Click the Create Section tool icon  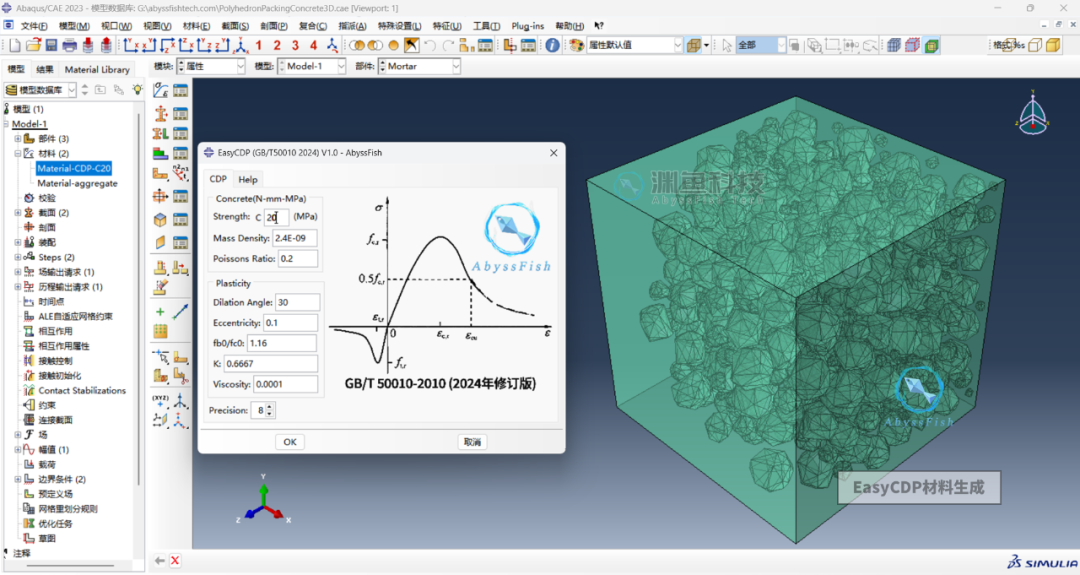pyautogui.click(x=160, y=112)
